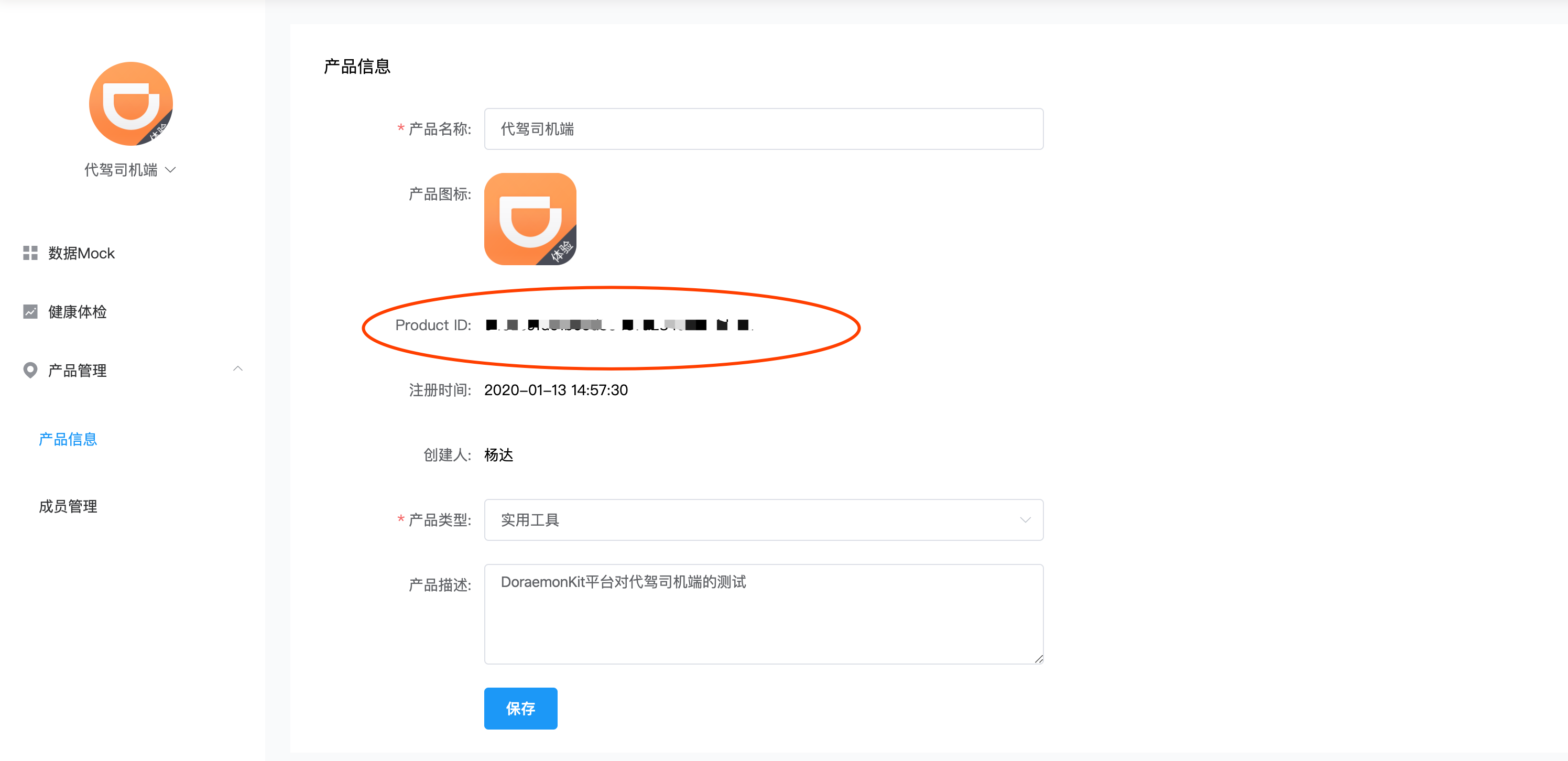Click the 产品管理 location pin icon

(29, 369)
